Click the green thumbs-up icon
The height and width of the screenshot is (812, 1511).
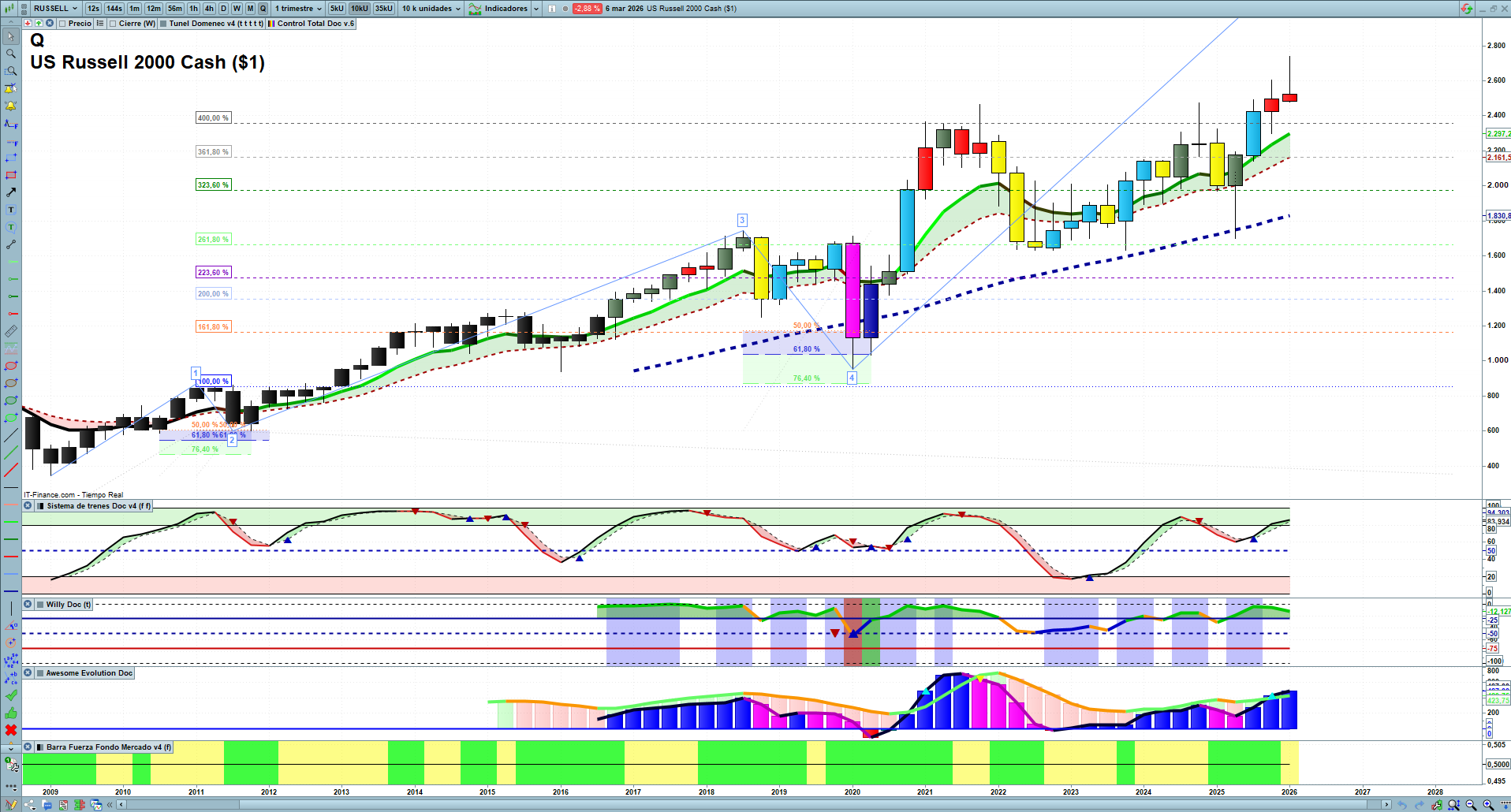coord(11,713)
